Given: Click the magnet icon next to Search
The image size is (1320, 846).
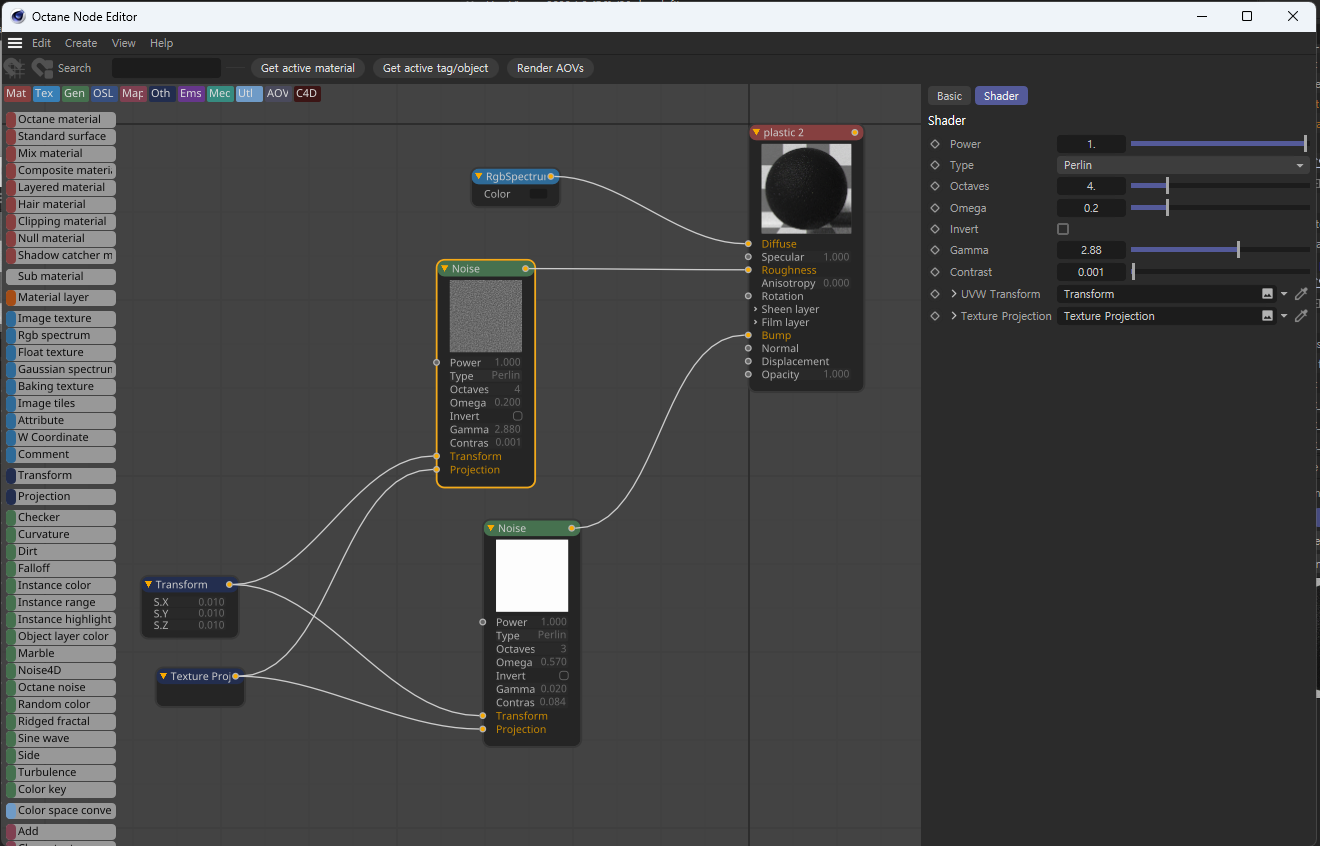Looking at the screenshot, I should pyautogui.click(x=42, y=68).
